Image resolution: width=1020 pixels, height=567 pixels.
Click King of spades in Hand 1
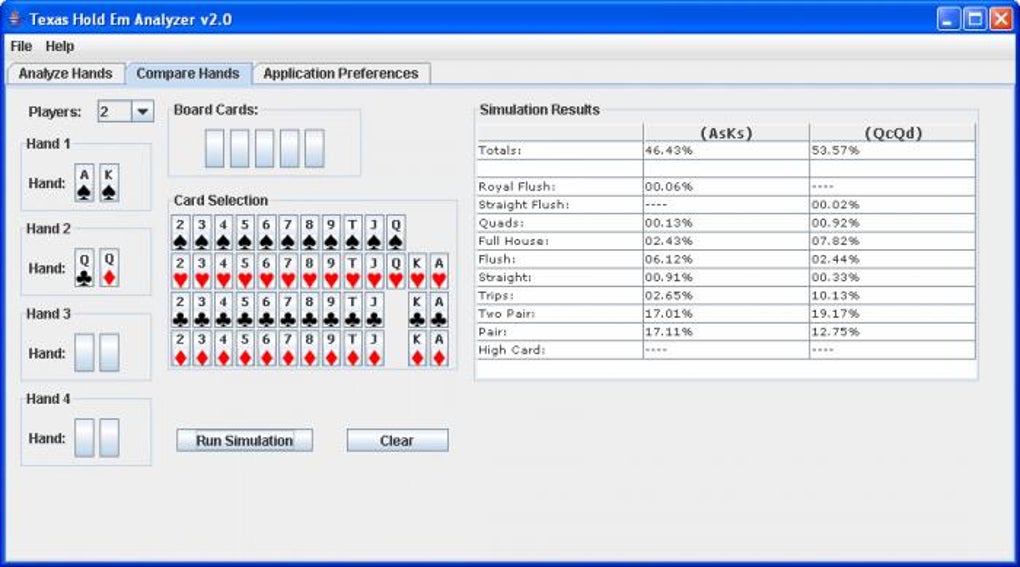point(109,183)
